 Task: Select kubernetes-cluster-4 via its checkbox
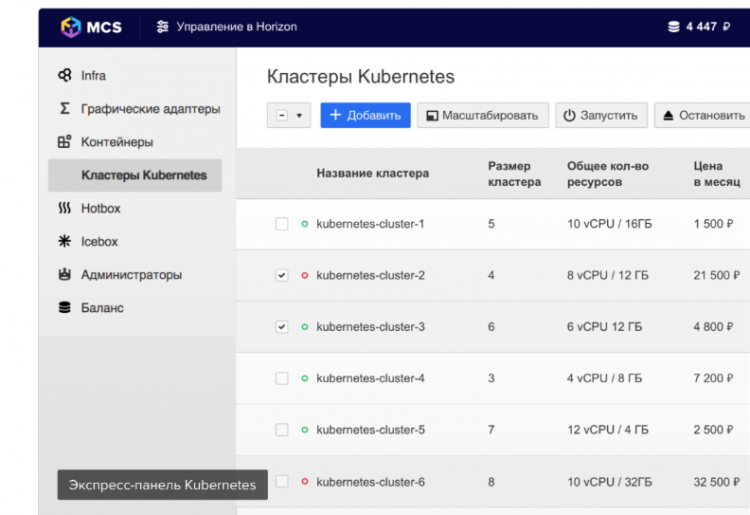tap(282, 378)
